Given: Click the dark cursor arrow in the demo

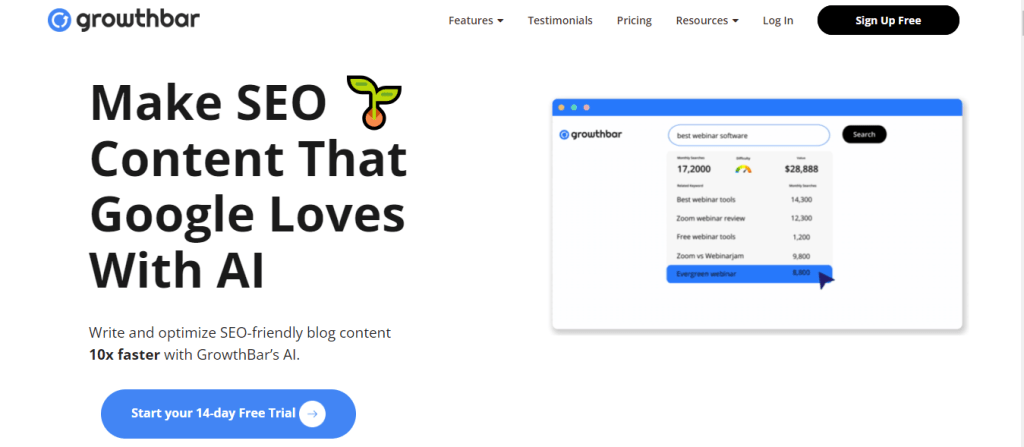Looking at the screenshot, I should (825, 280).
